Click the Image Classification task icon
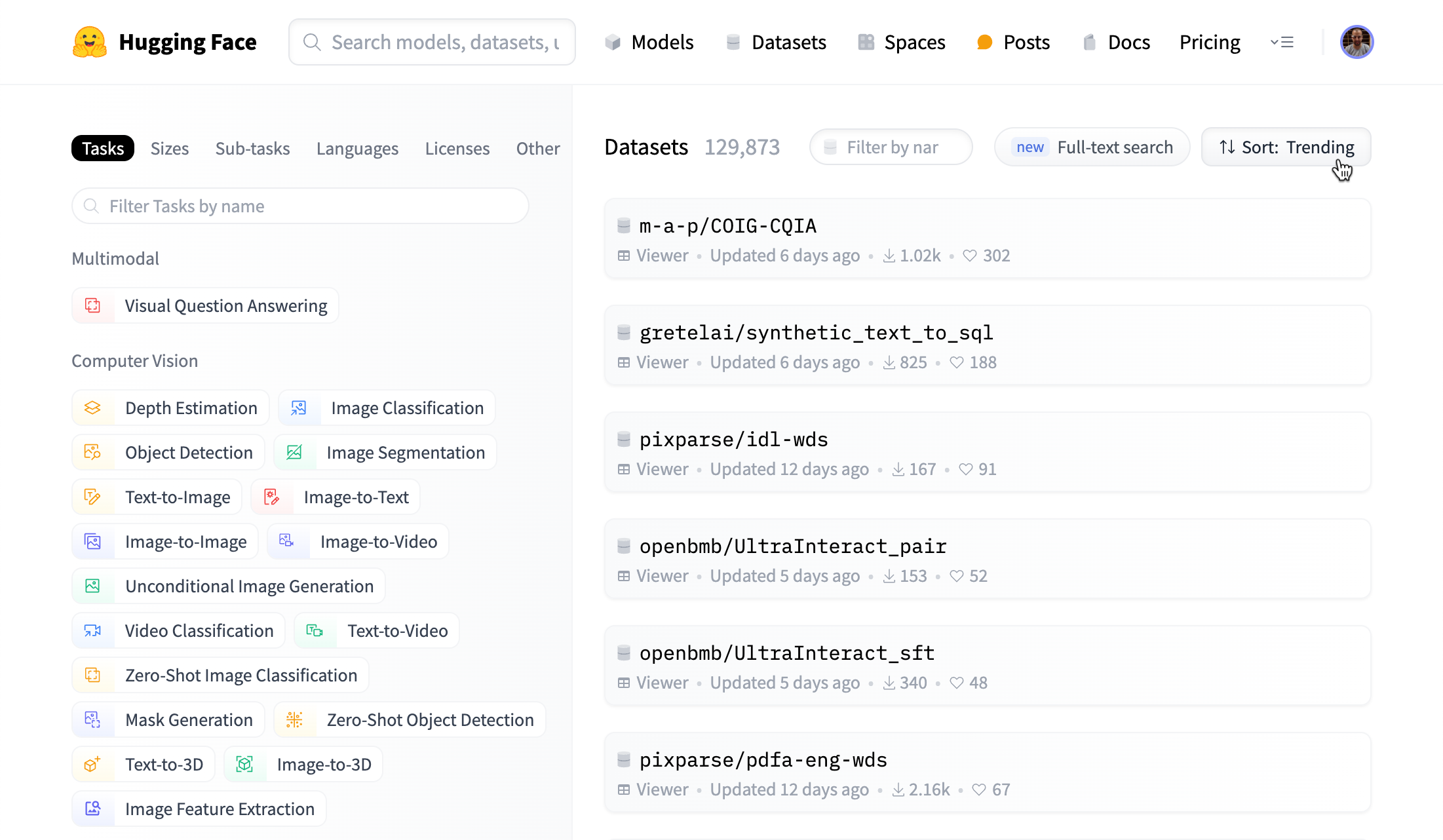This screenshot has width=1443, height=840. (x=299, y=408)
